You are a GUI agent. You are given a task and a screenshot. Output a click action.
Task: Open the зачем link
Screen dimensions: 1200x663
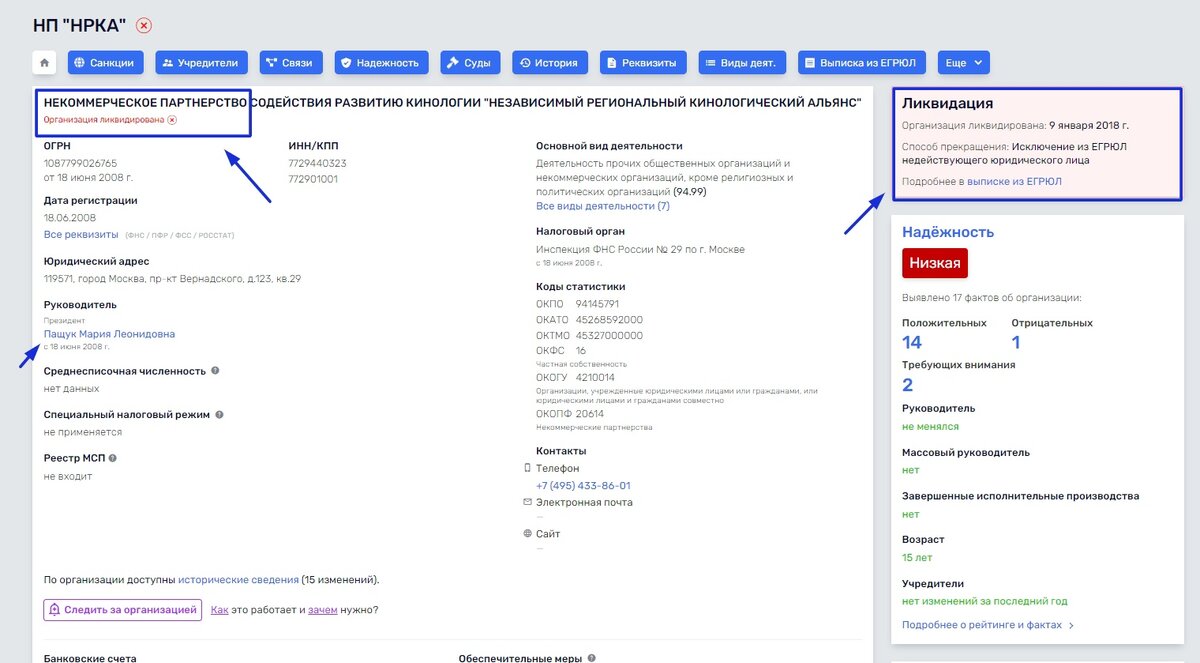[323, 609]
